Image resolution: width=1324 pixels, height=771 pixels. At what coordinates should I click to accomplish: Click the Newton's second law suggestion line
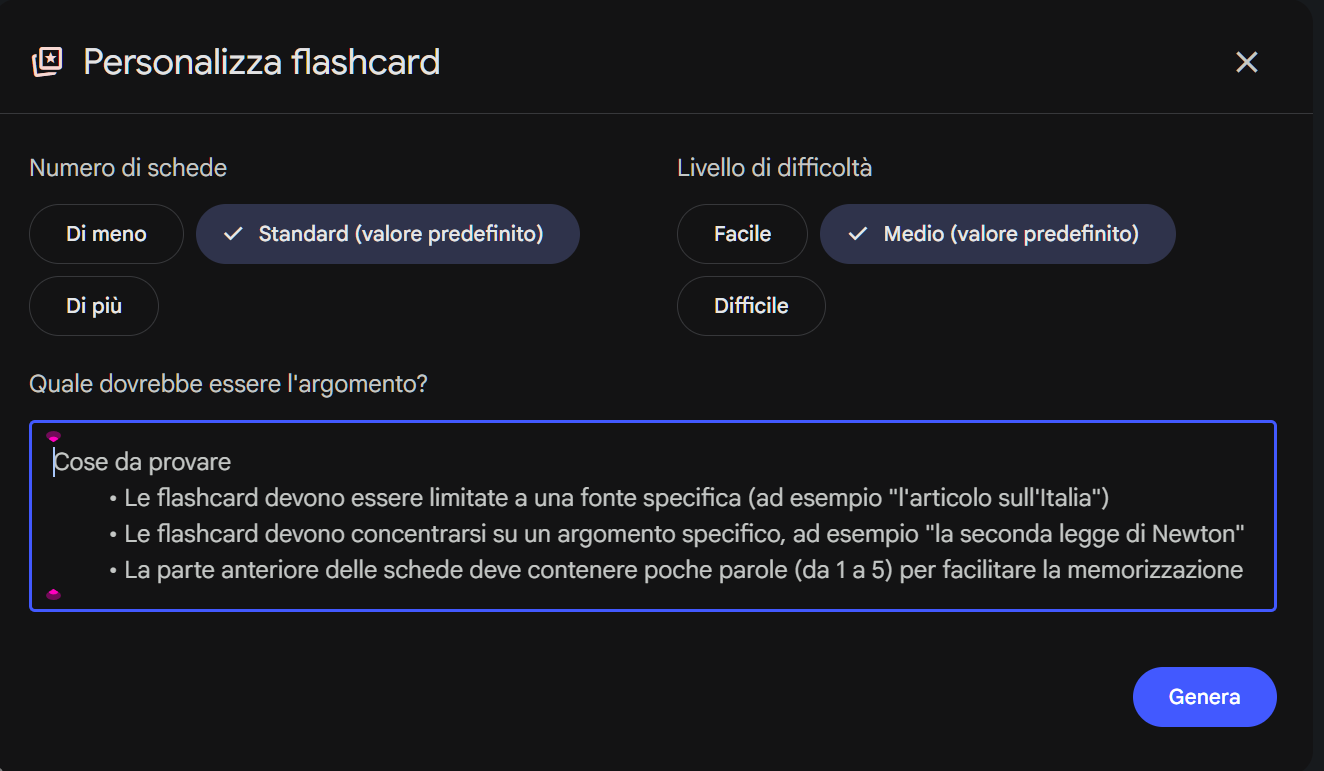click(684, 534)
